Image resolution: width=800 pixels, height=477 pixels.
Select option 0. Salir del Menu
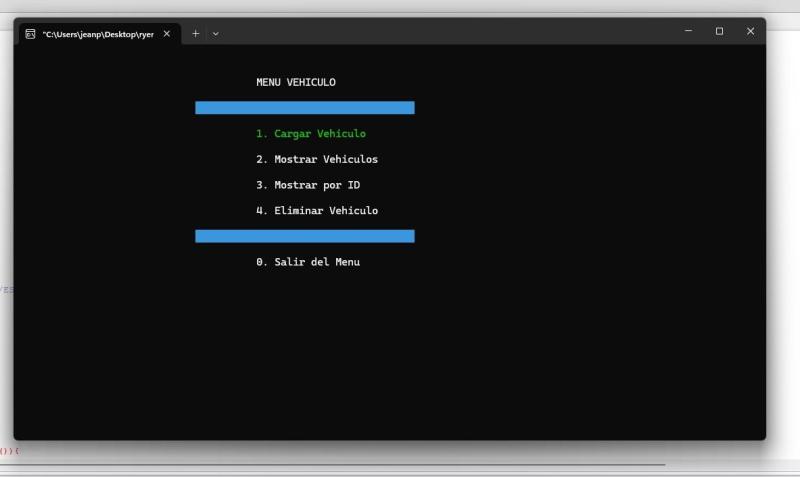(x=308, y=262)
